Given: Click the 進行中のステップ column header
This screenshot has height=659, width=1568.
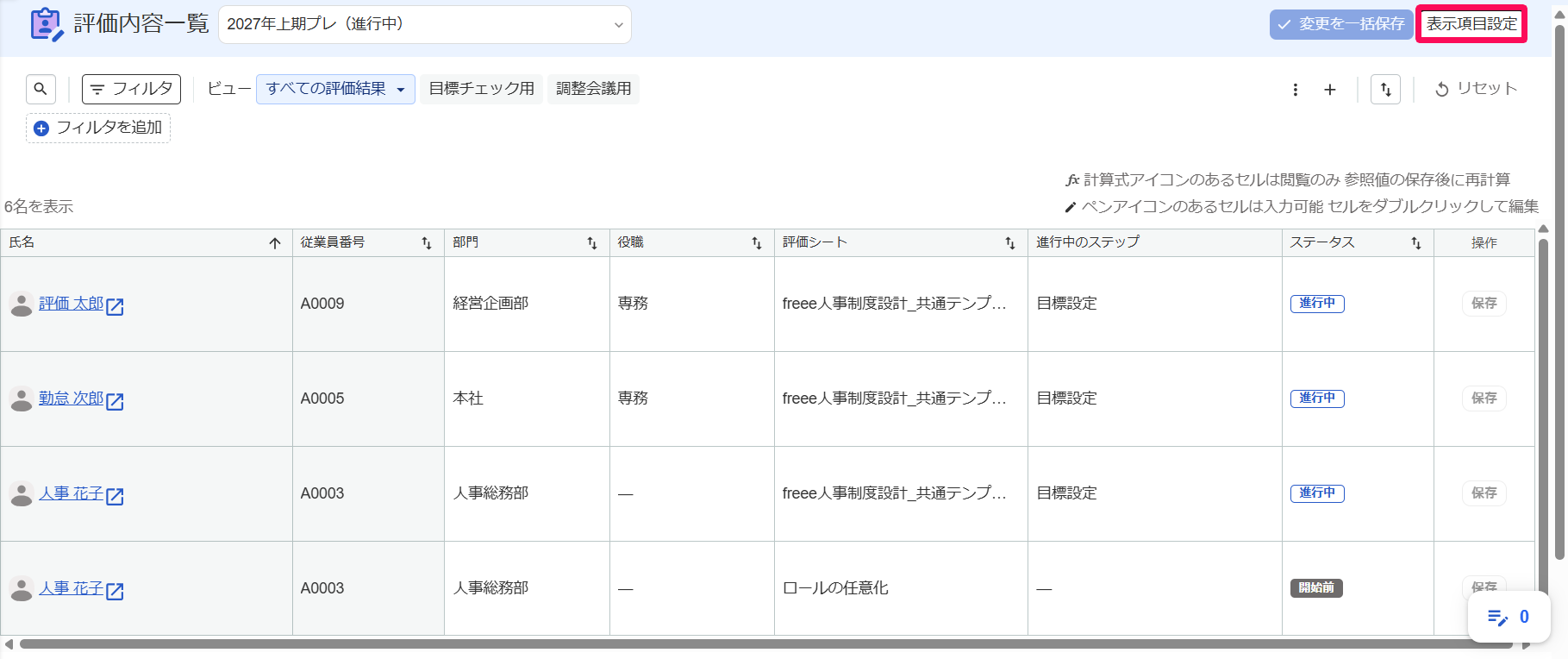Looking at the screenshot, I should click(1154, 243).
